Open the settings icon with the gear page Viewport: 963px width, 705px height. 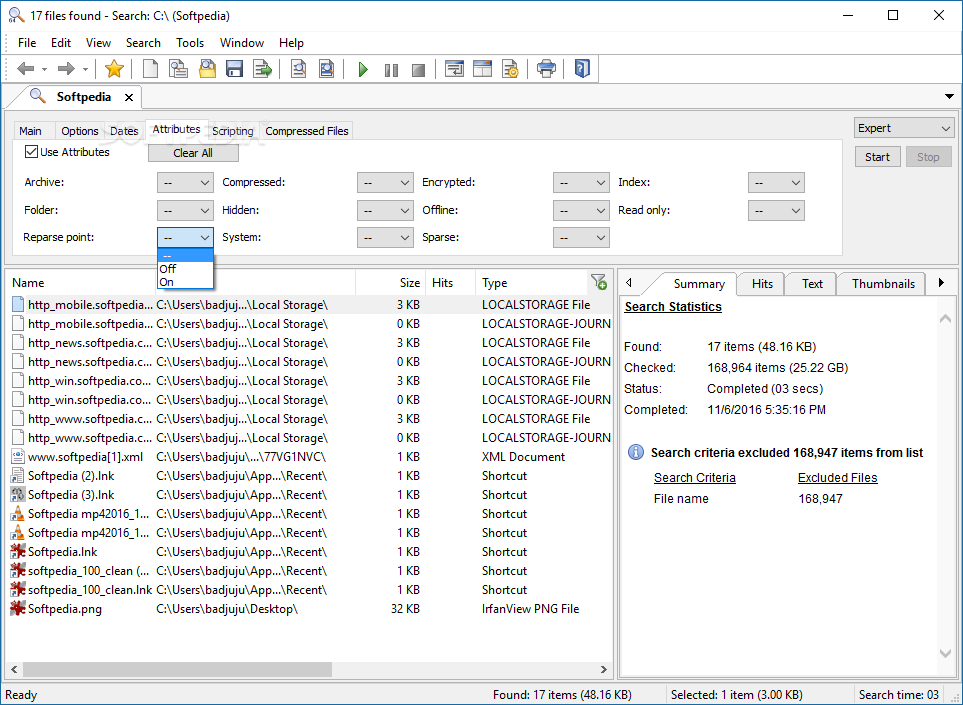510,69
